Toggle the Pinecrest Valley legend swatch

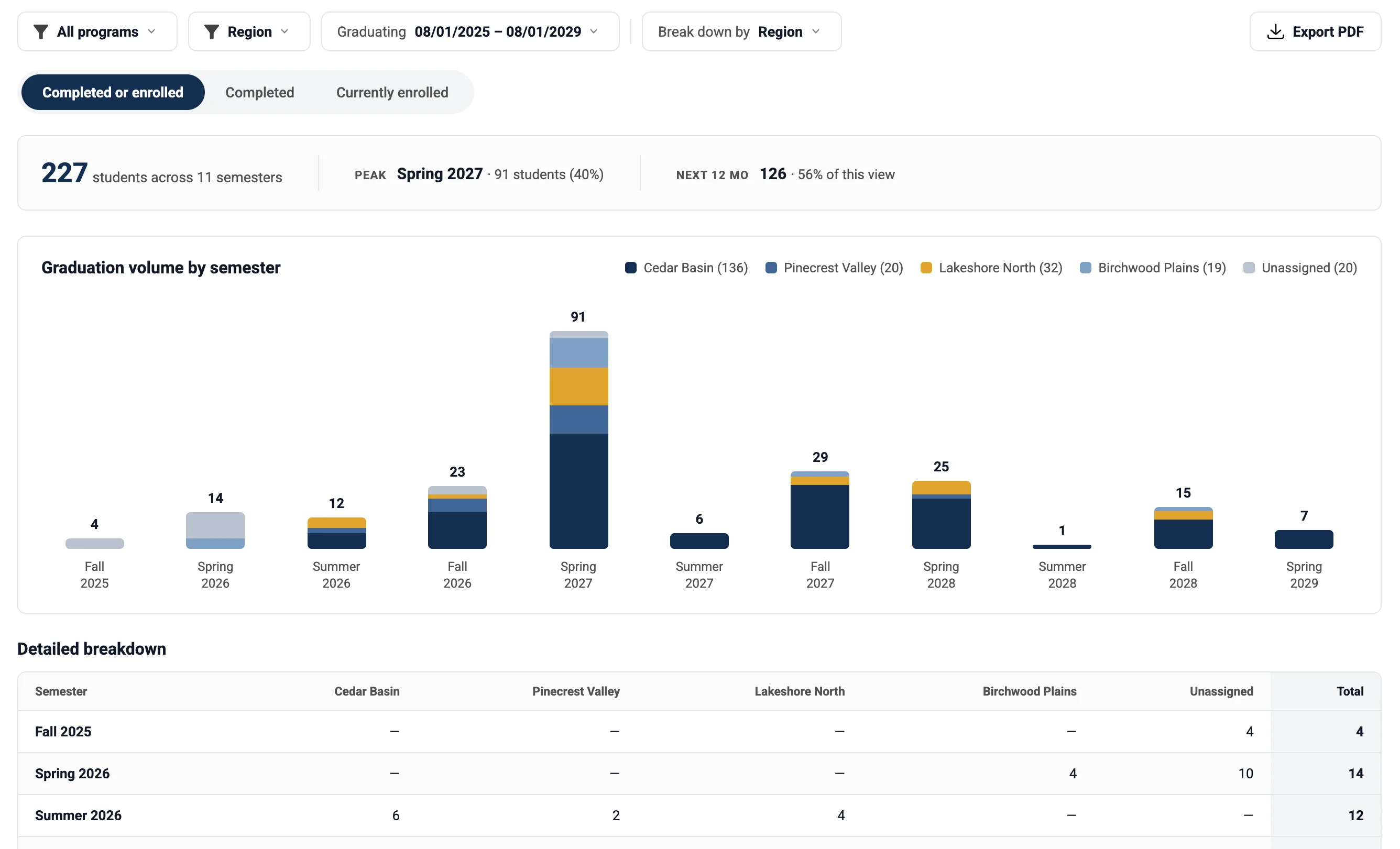771,268
